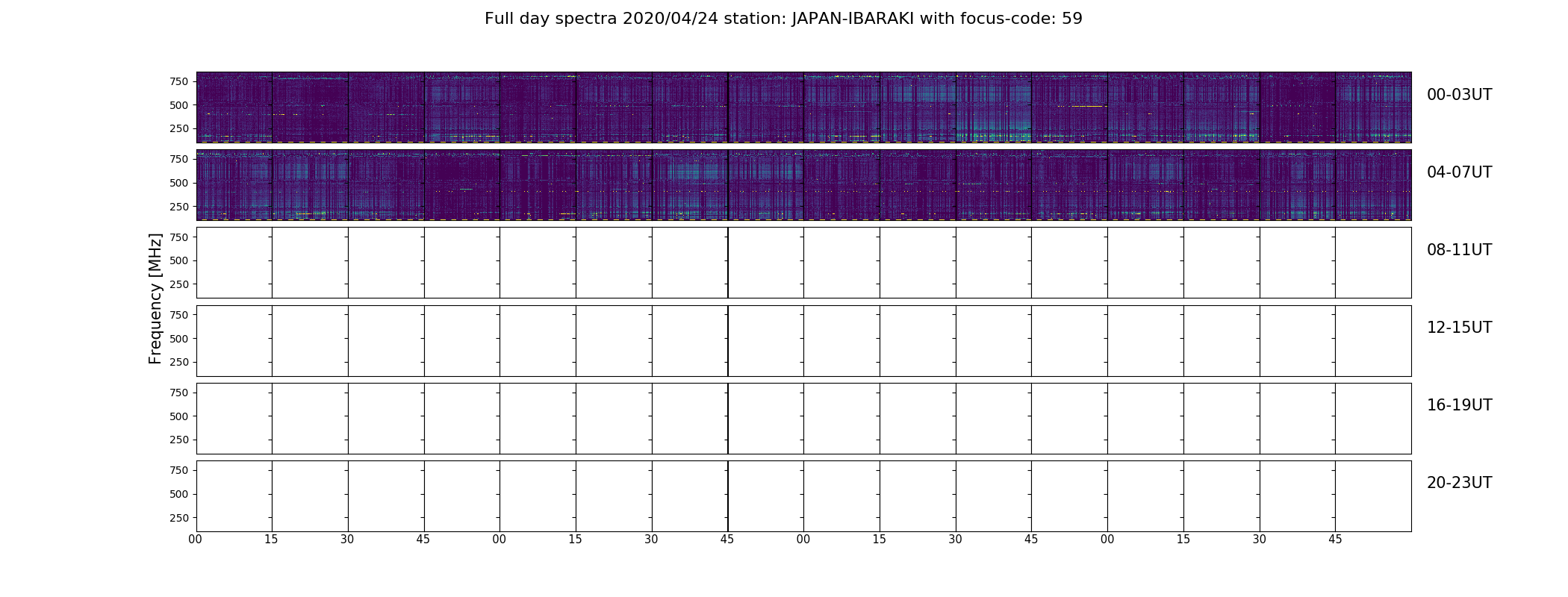Open the 04-07UT spectrogram panel
Image resolution: width=1568 pixels, height=597 pixels.
(803, 185)
